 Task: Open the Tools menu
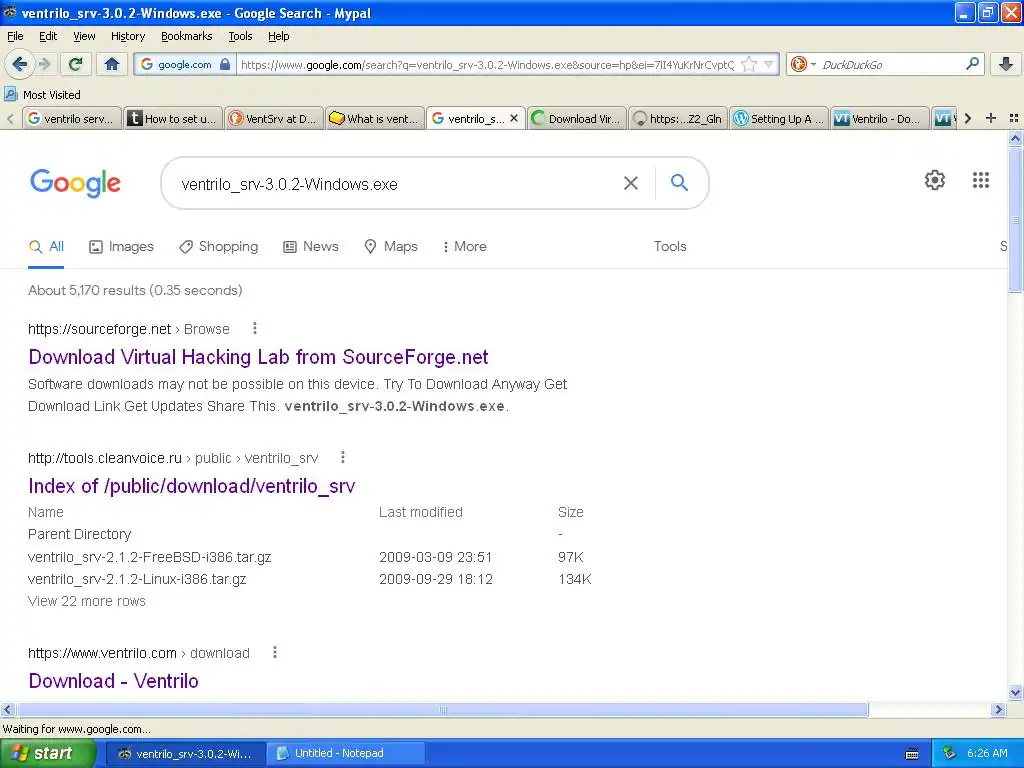click(x=240, y=36)
